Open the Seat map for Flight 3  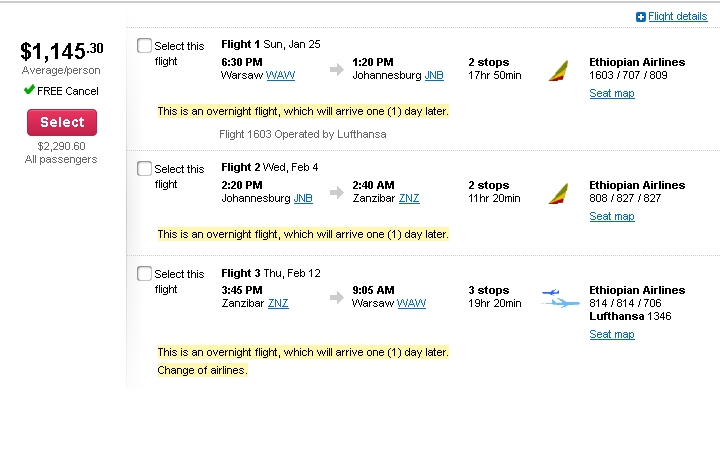[x=612, y=334]
